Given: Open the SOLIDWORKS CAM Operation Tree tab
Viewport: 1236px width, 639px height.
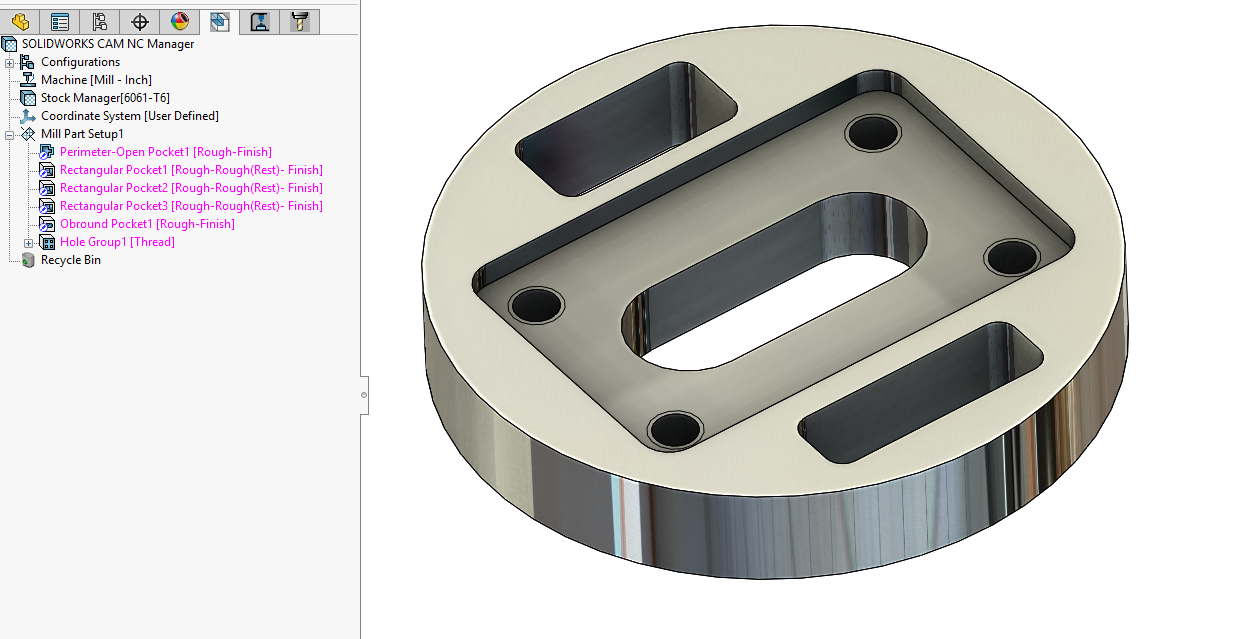Looking at the screenshot, I should tap(260, 21).
